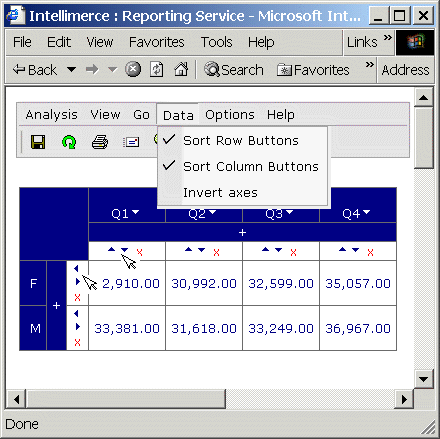Remove Q1 sort with red x
440x439 pixels.
(140, 252)
